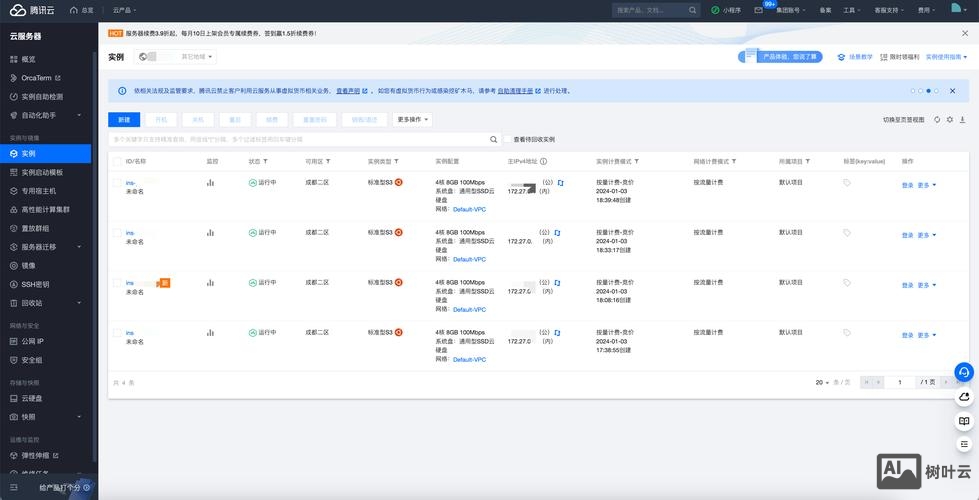
Task: Click the blue 新建 button
Action: pos(124,119)
